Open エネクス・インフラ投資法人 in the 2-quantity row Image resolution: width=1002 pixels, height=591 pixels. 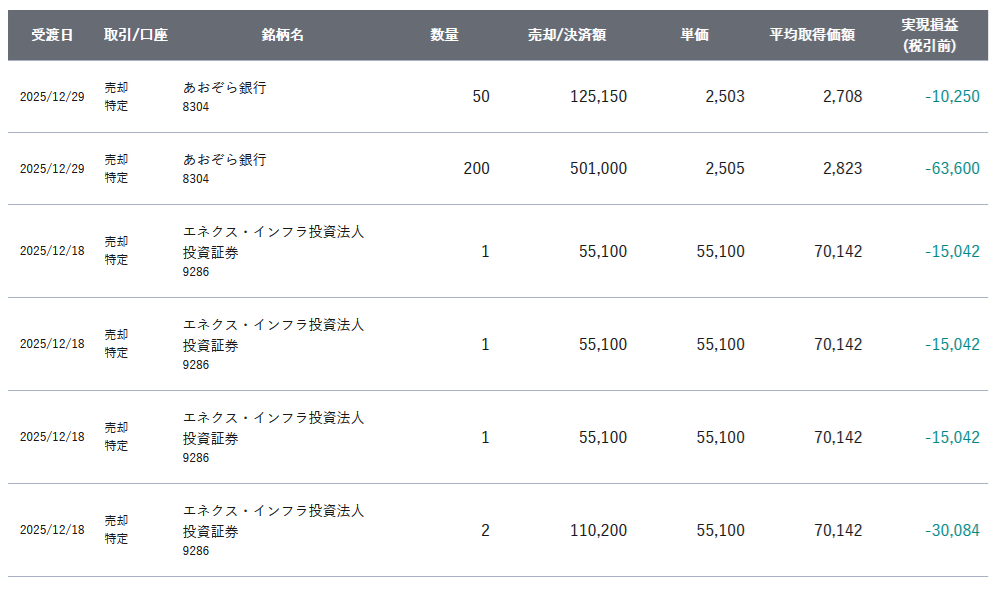tap(273, 511)
